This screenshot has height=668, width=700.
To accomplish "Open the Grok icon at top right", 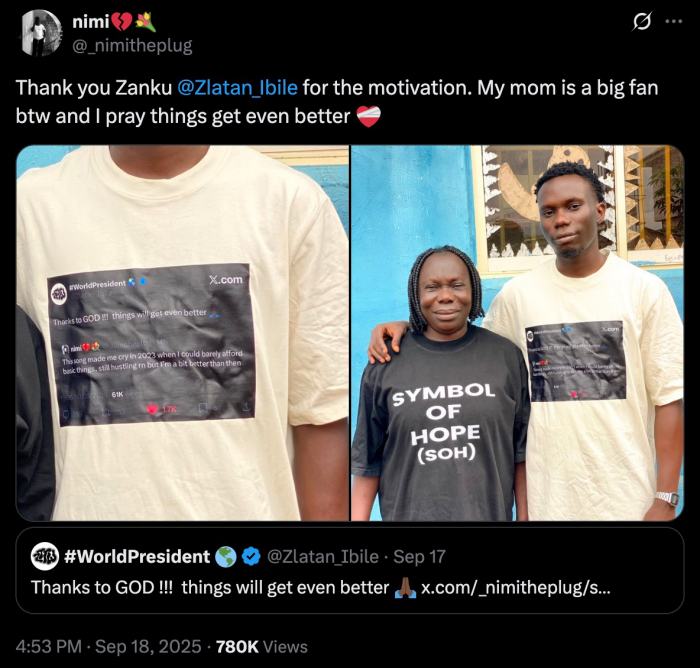I will pyautogui.click(x=644, y=22).
